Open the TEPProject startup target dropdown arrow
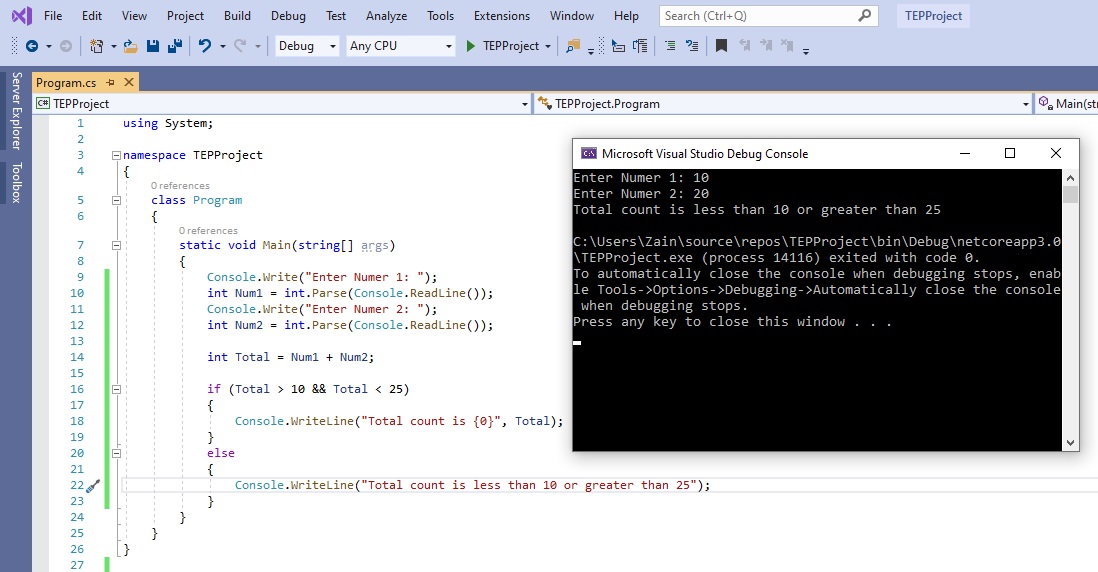Viewport: 1098px width, 572px height. point(548,47)
